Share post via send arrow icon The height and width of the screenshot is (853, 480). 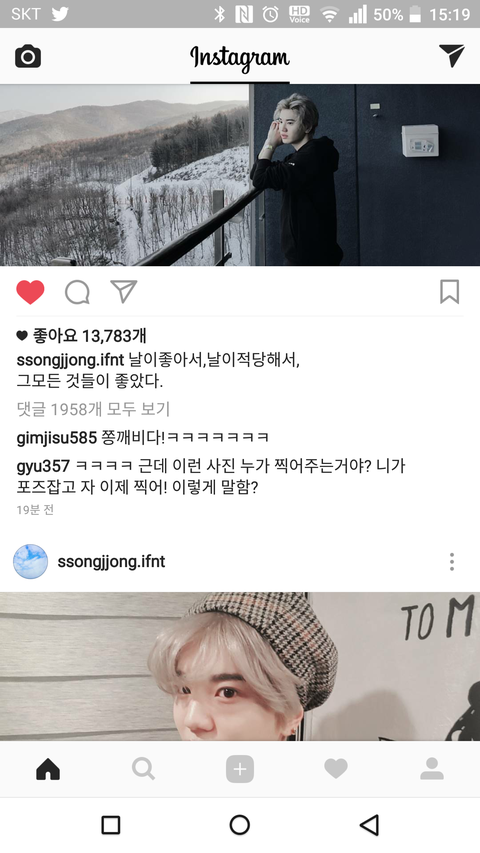(x=124, y=292)
